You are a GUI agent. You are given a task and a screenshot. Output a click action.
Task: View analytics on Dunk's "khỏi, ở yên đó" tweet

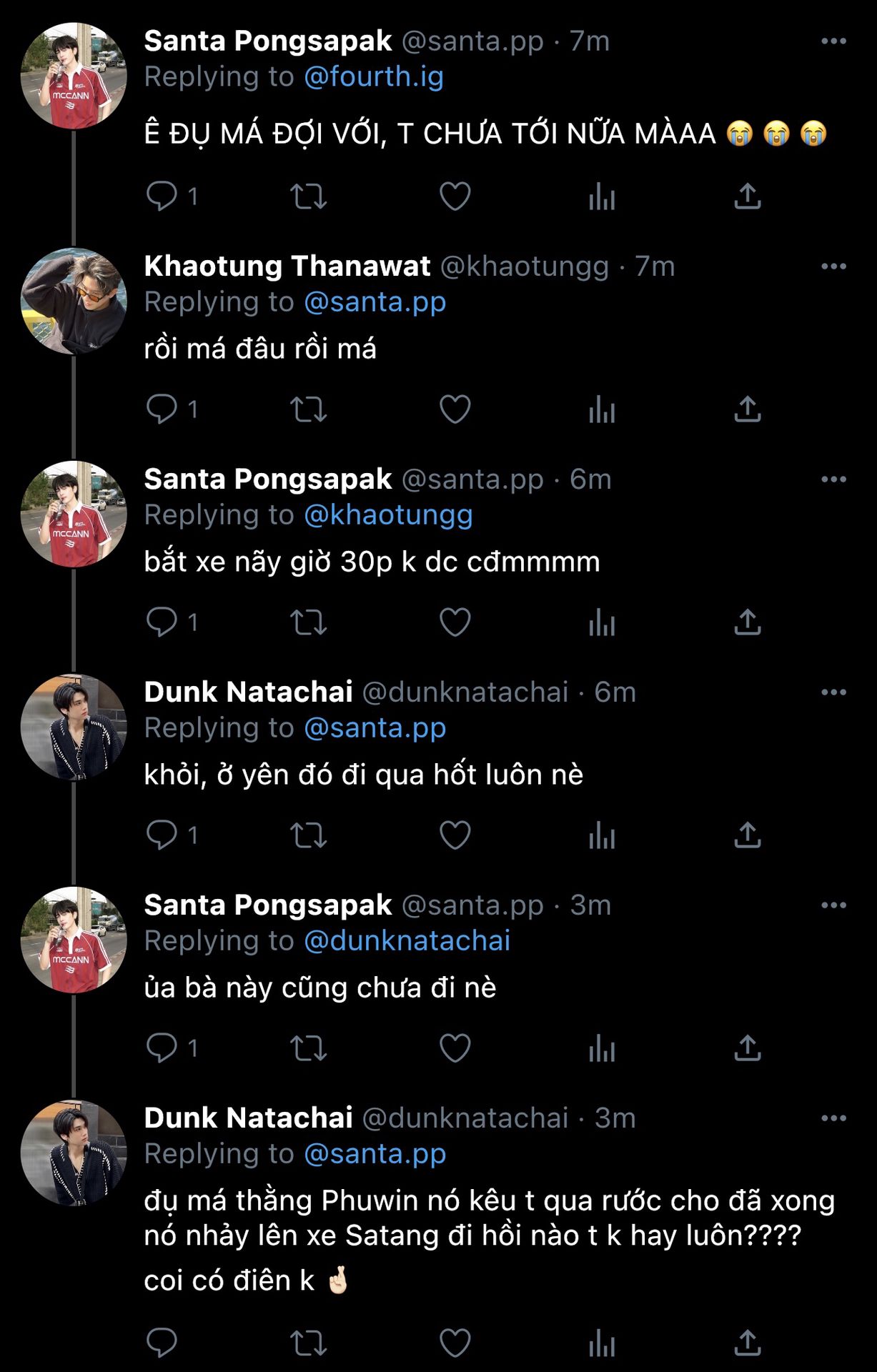click(x=602, y=835)
